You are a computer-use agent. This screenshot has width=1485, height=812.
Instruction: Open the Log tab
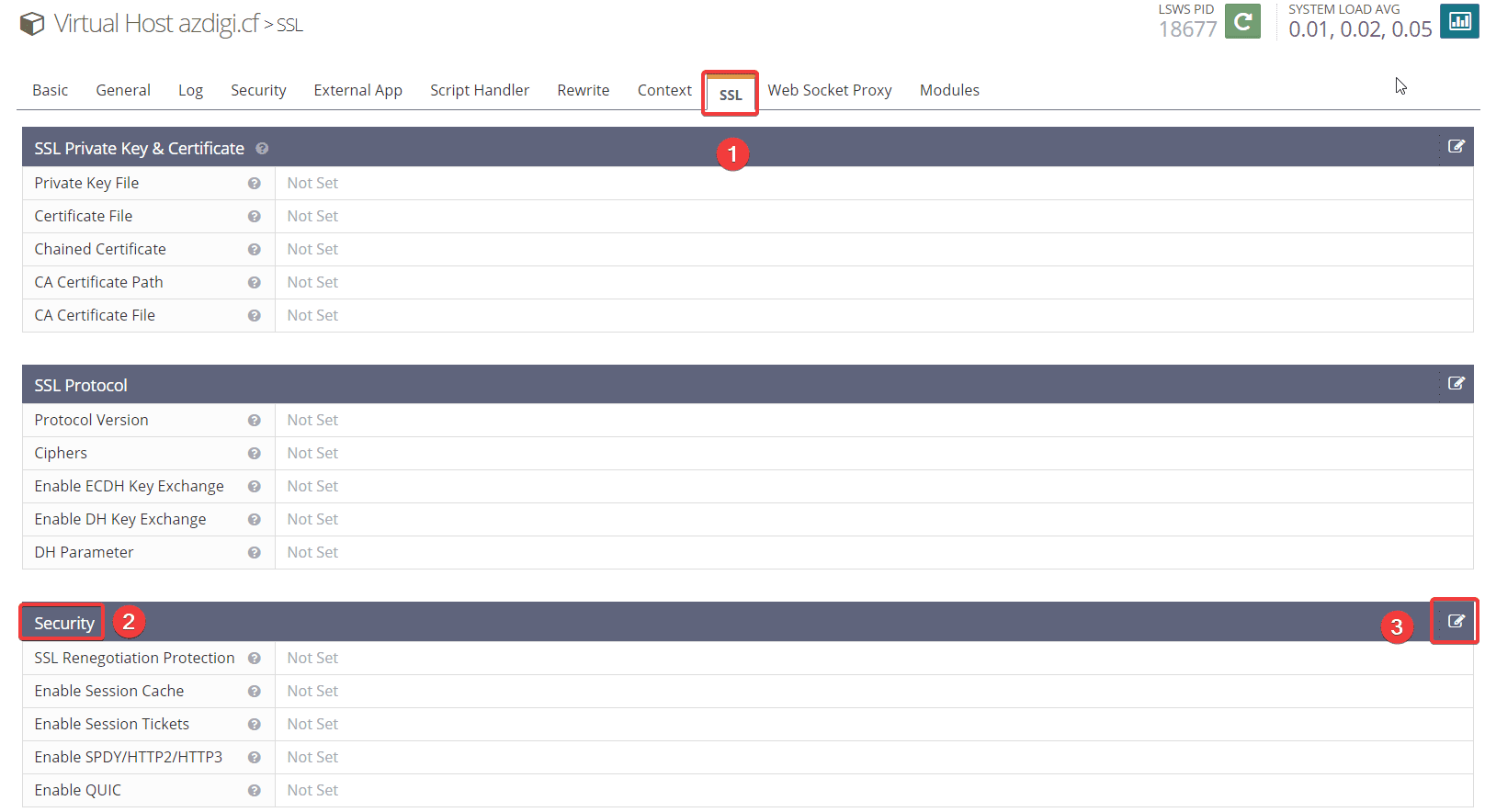coord(190,90)
